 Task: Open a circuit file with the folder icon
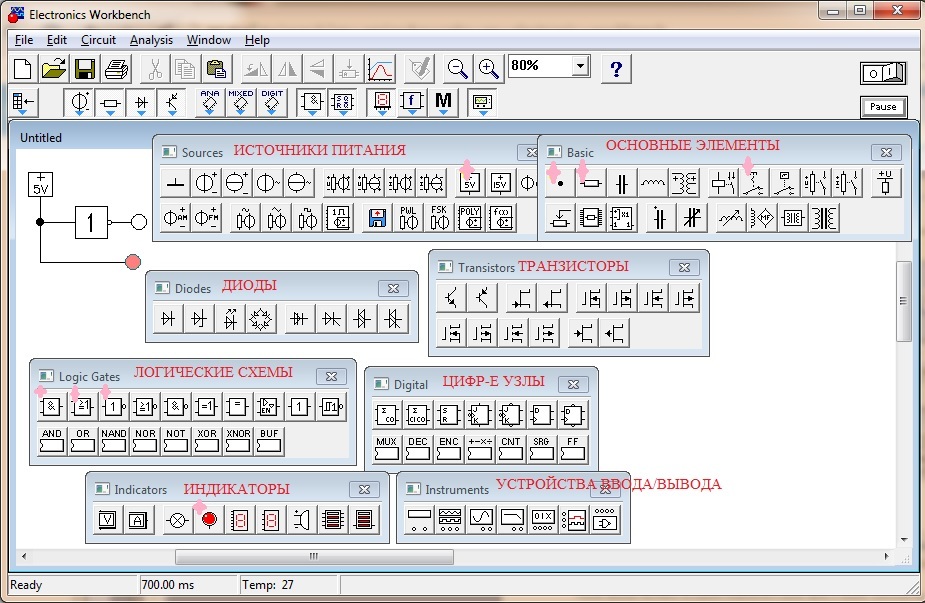point(54,69)
